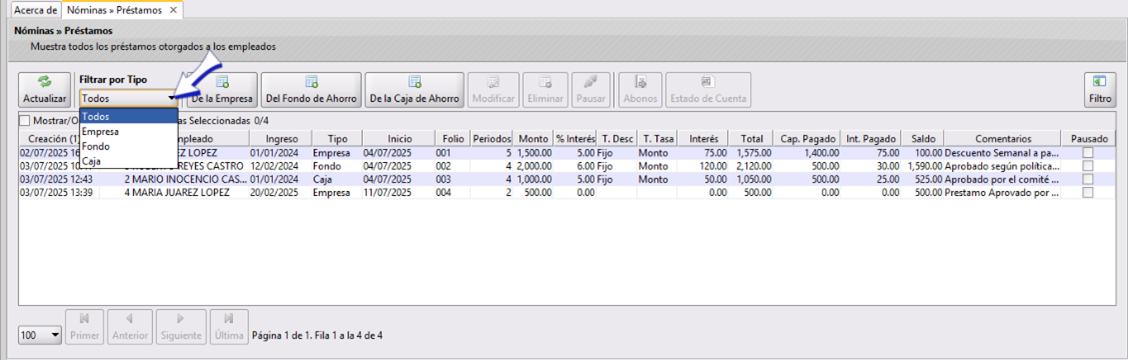The height and width of the screenshot is (360, 1128).
Task: Click comment Aprobado por el comité
Action: [1002, 179]
